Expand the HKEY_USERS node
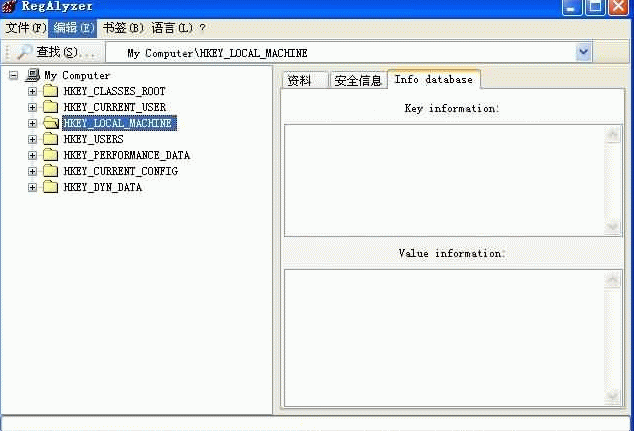 pyautogui.click(x=32, y=139)
